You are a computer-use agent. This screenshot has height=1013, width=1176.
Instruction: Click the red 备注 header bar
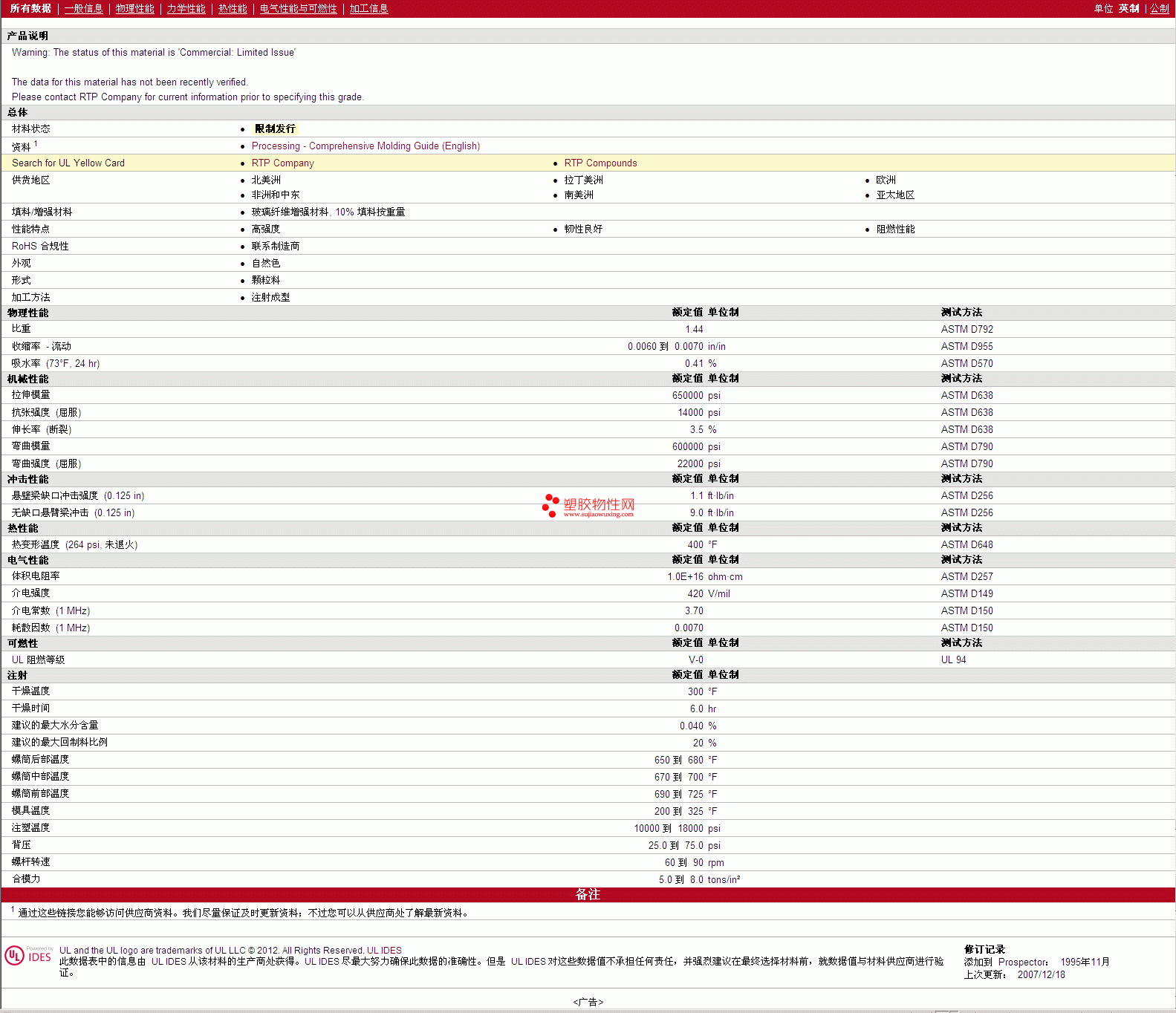pyautogui.click(x=588, y=895)
